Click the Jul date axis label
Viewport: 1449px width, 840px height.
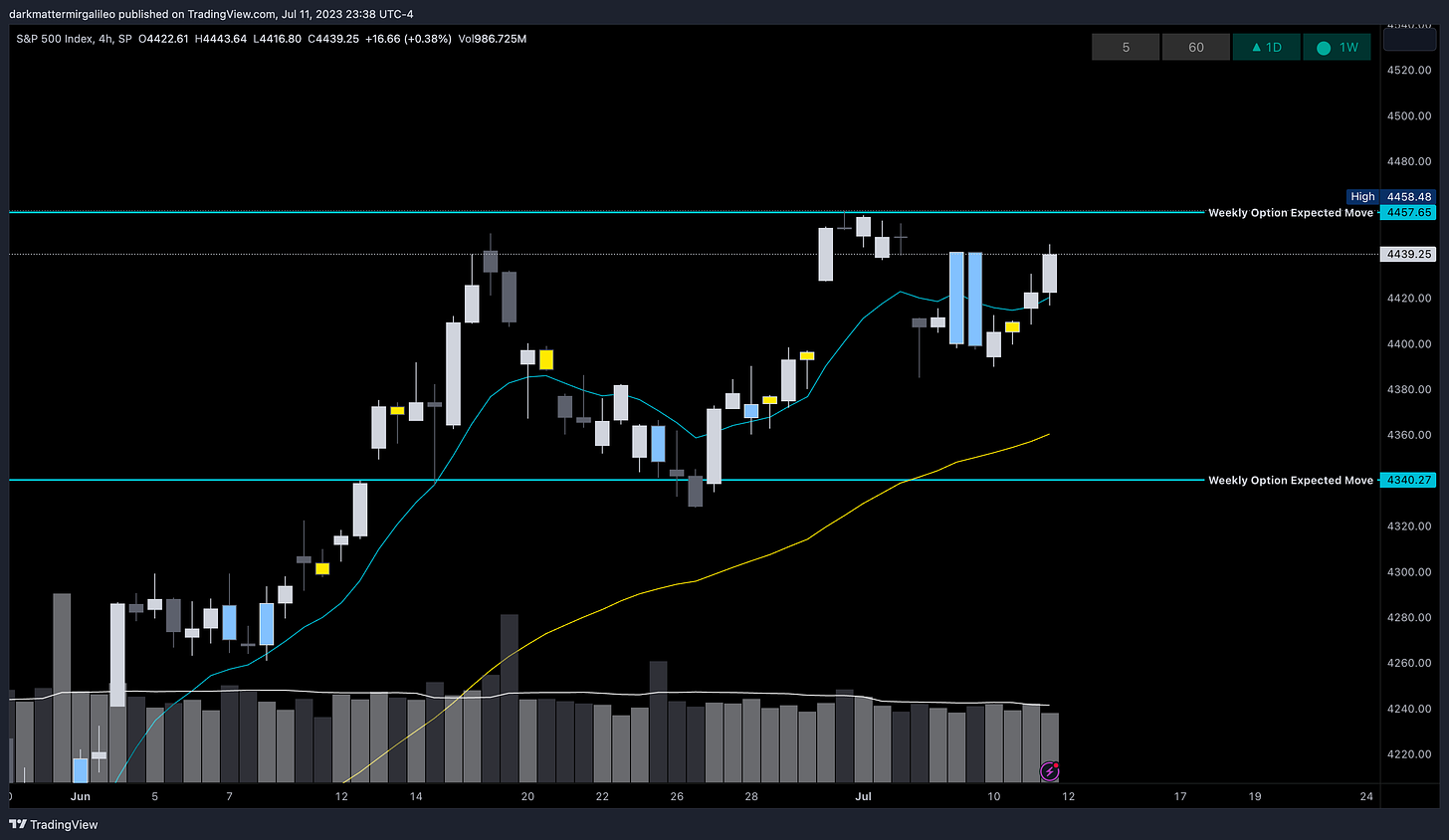[863, 796]
